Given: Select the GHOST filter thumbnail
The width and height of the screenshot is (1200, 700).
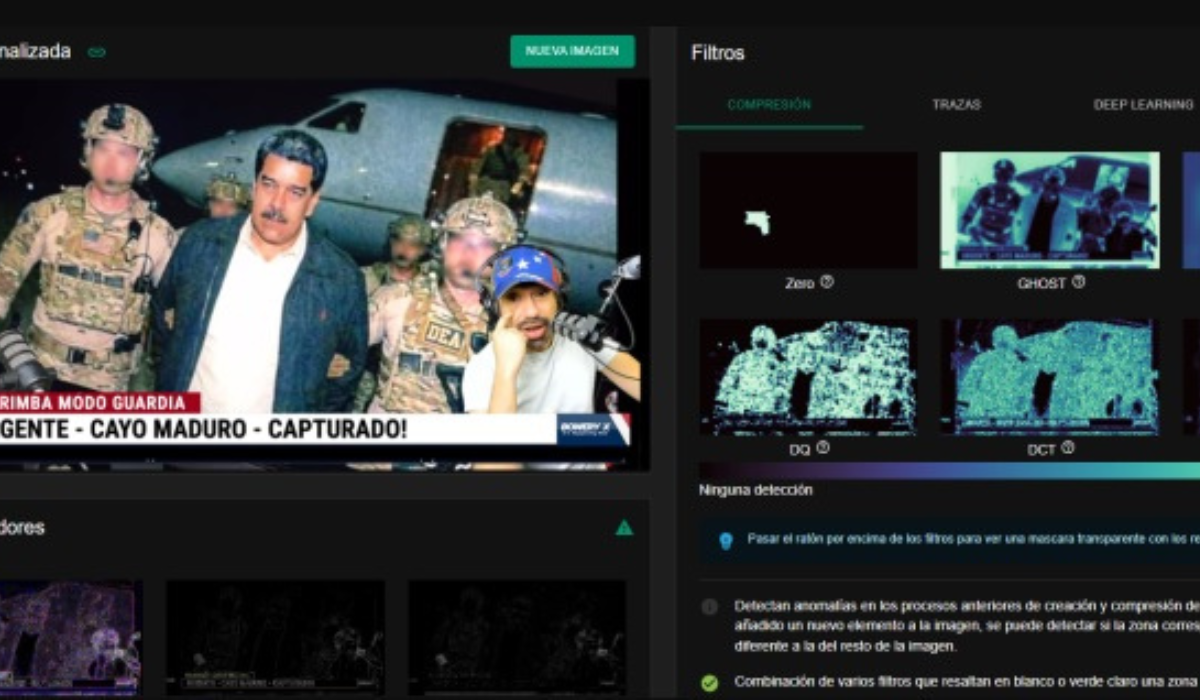Looking at the screenshot, I should point(1050,210).
